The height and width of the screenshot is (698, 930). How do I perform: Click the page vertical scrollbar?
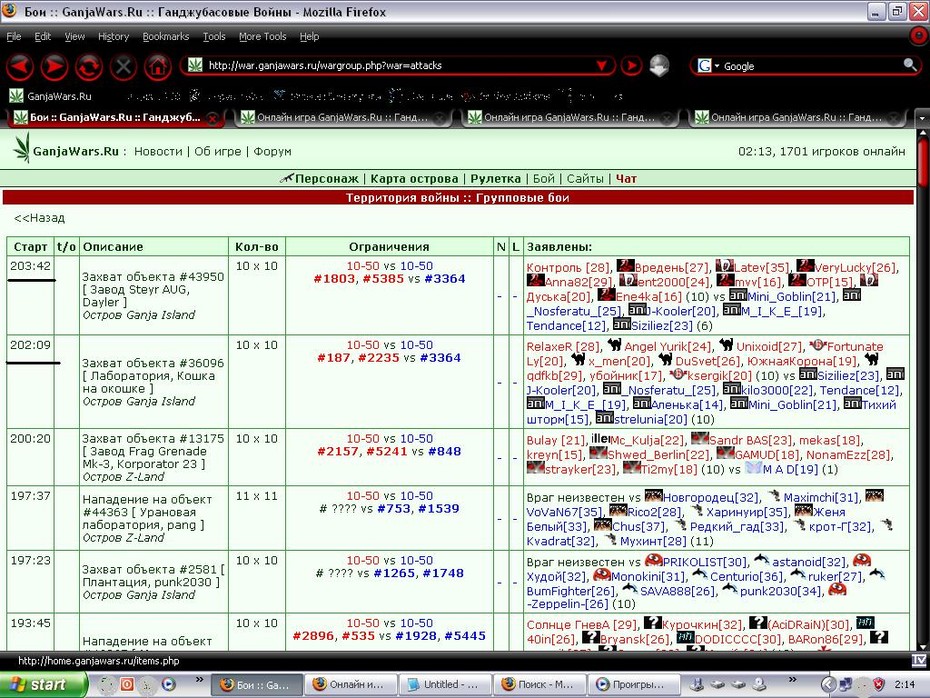[x=922, y=391]
